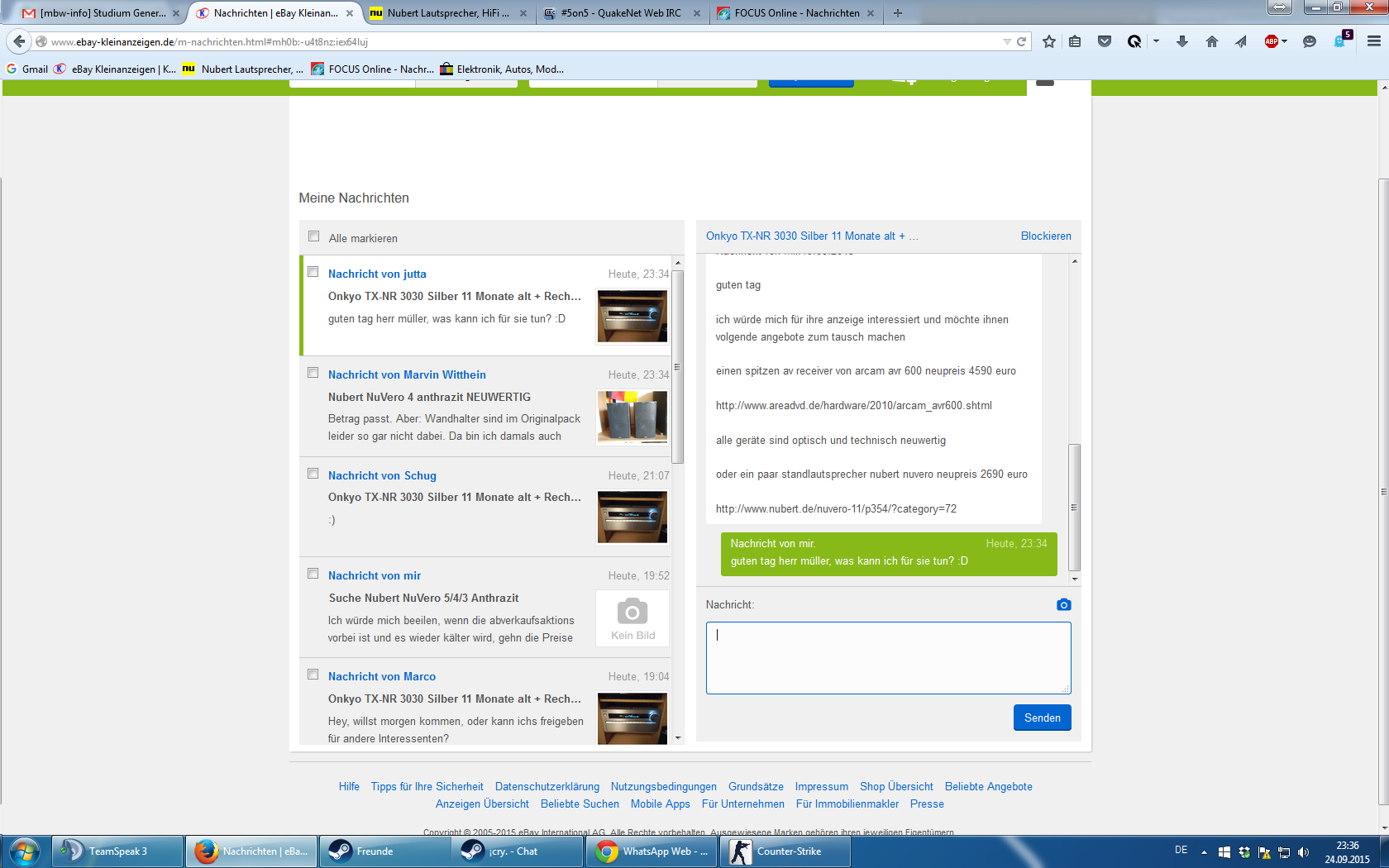Open the Firefox downloads arrow
1389x868 pixels.
coord(1181,41)
